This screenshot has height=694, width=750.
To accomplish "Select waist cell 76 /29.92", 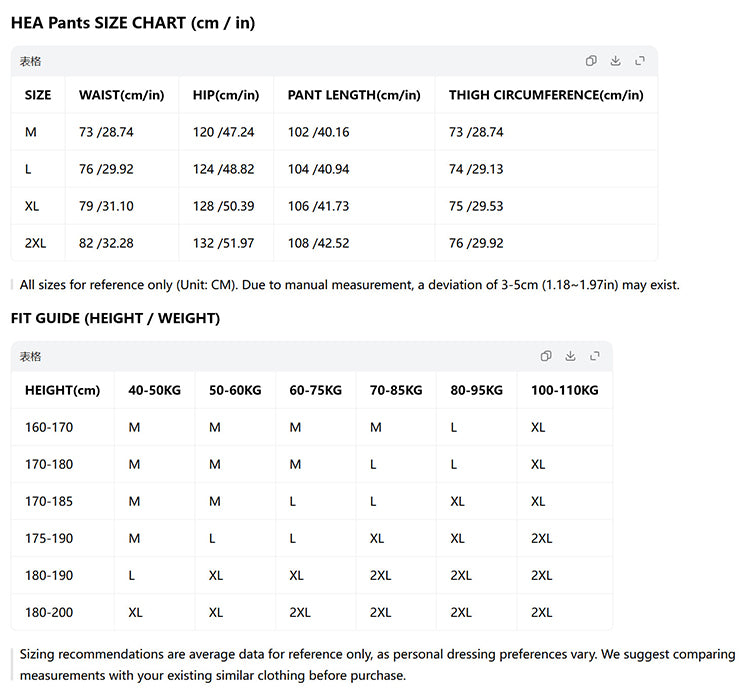I will point(106,169).
